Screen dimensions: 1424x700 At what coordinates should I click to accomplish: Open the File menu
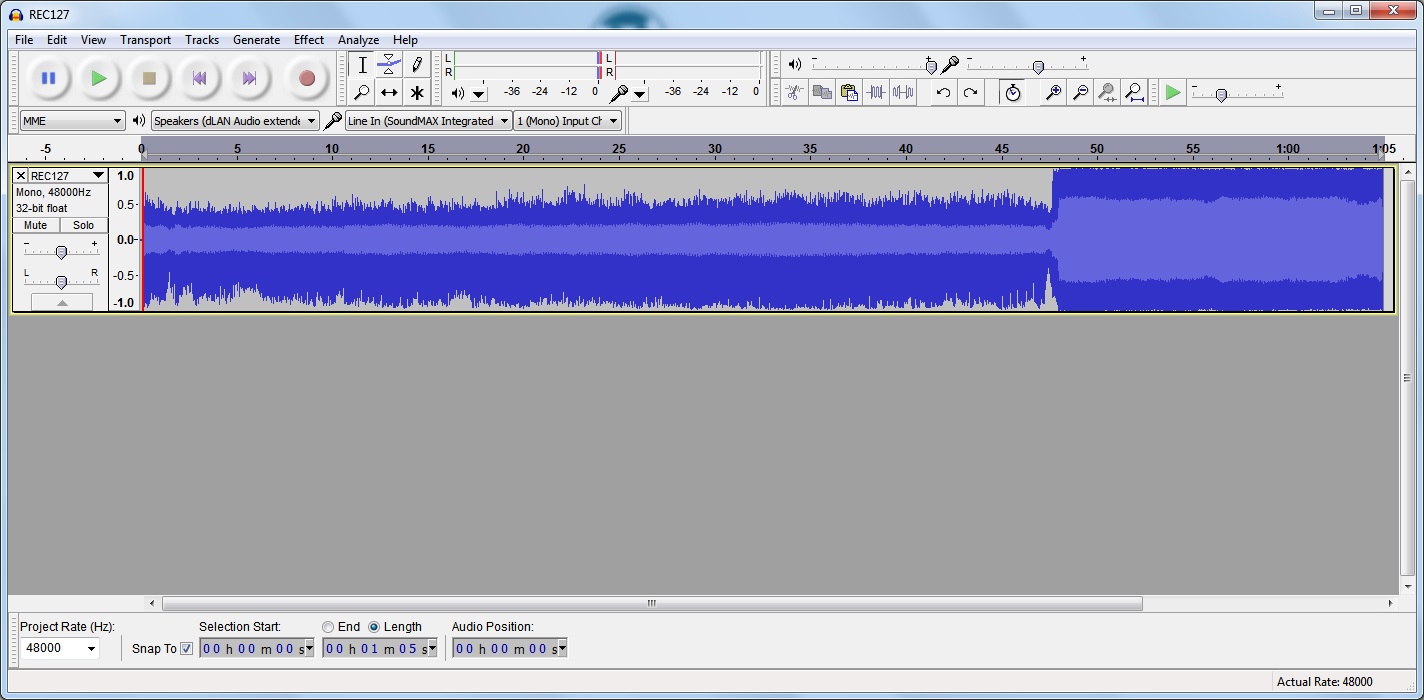point(24,40)
